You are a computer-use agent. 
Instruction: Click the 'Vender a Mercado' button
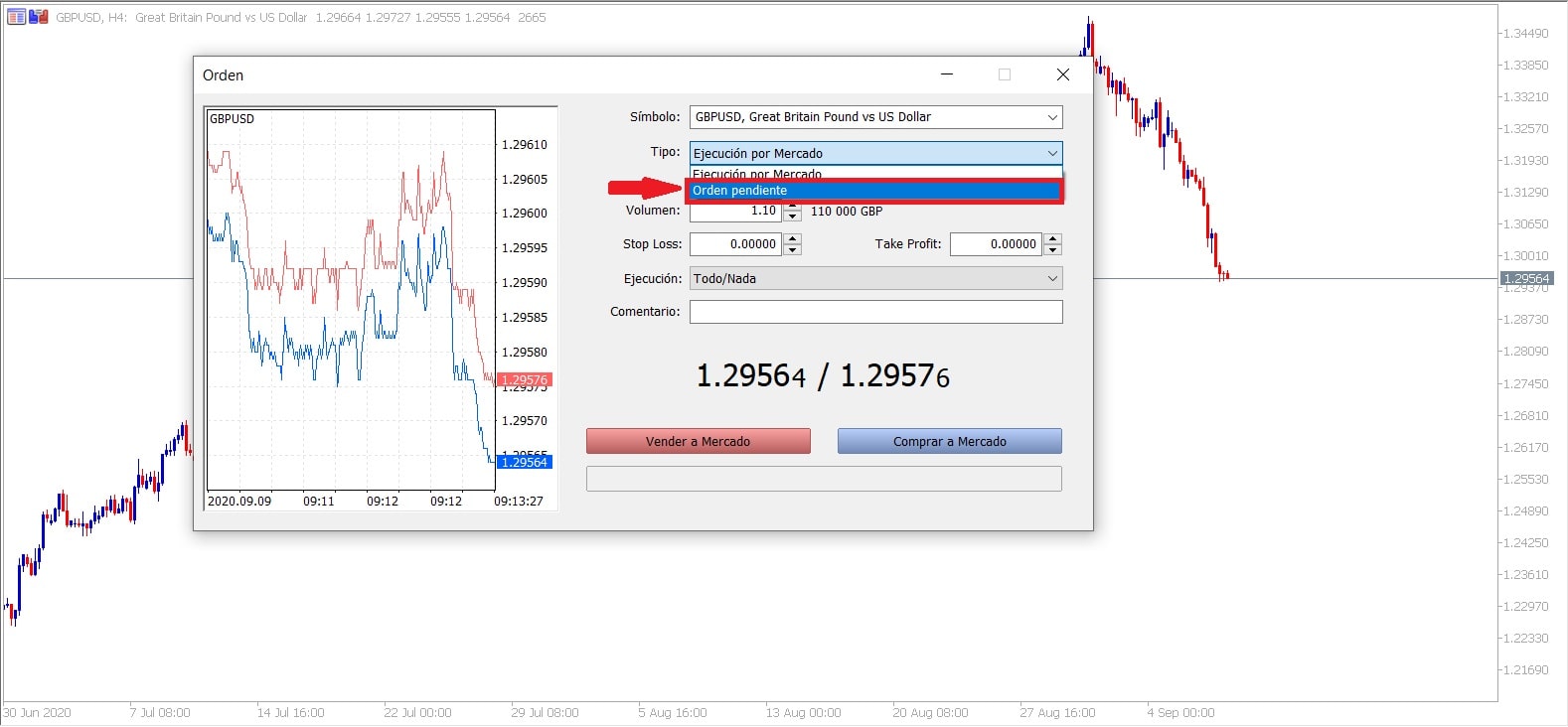[x=698, y=441]
